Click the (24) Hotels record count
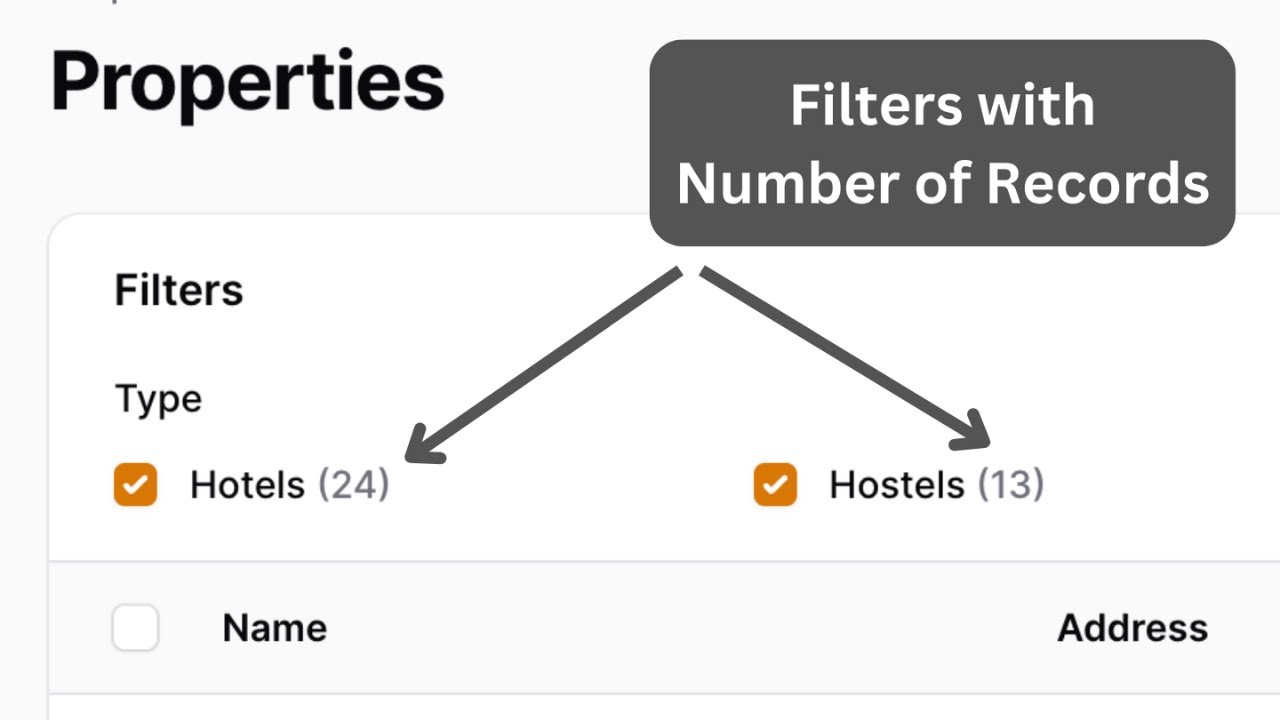The image size is (1280, 720). tap(353, 485)
